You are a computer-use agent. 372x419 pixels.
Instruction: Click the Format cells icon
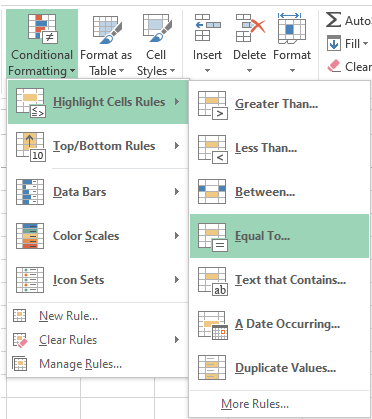tap(292, 28)
